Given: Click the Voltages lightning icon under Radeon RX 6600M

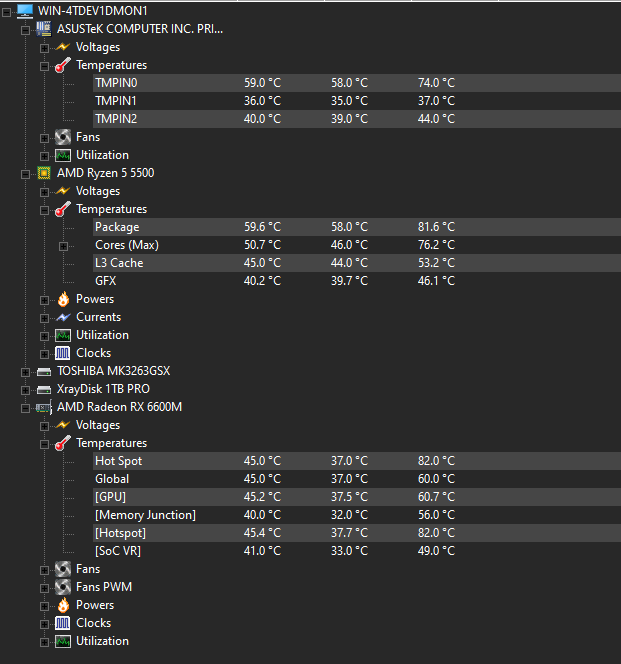Looking at the screenshot, I should (63, 425).
